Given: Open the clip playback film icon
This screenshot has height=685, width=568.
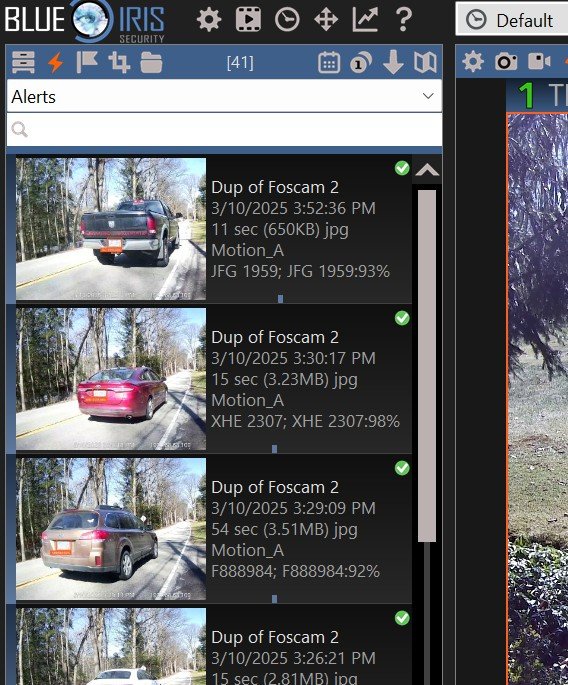Looking at the screenshot, I should [x=248, y=20].
